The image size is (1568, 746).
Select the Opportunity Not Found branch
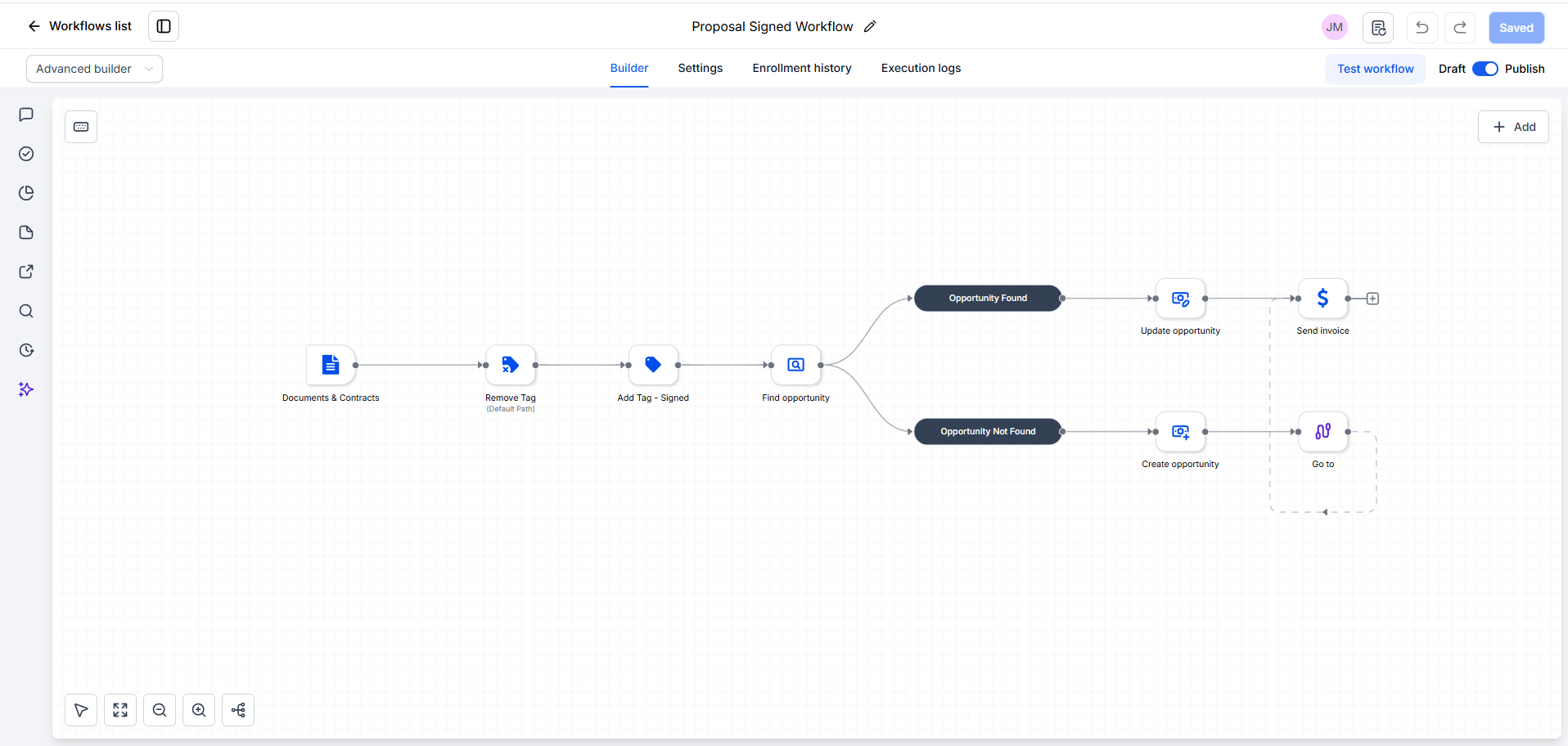click(988, 432)
